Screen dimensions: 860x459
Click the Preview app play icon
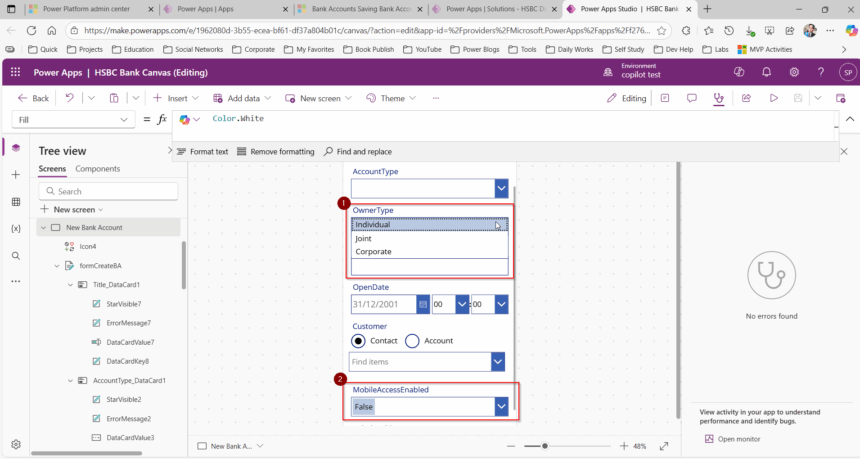click(x=773, y=98)
